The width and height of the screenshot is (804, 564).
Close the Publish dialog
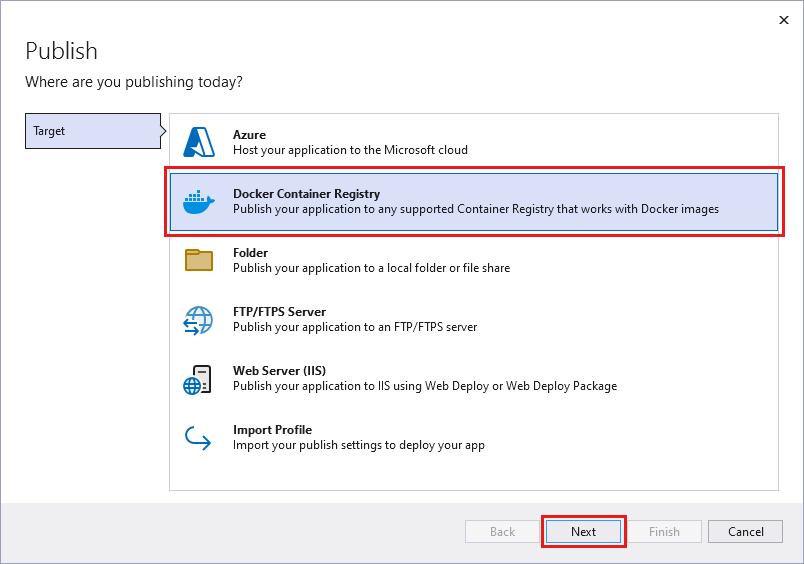click(783, 20)
